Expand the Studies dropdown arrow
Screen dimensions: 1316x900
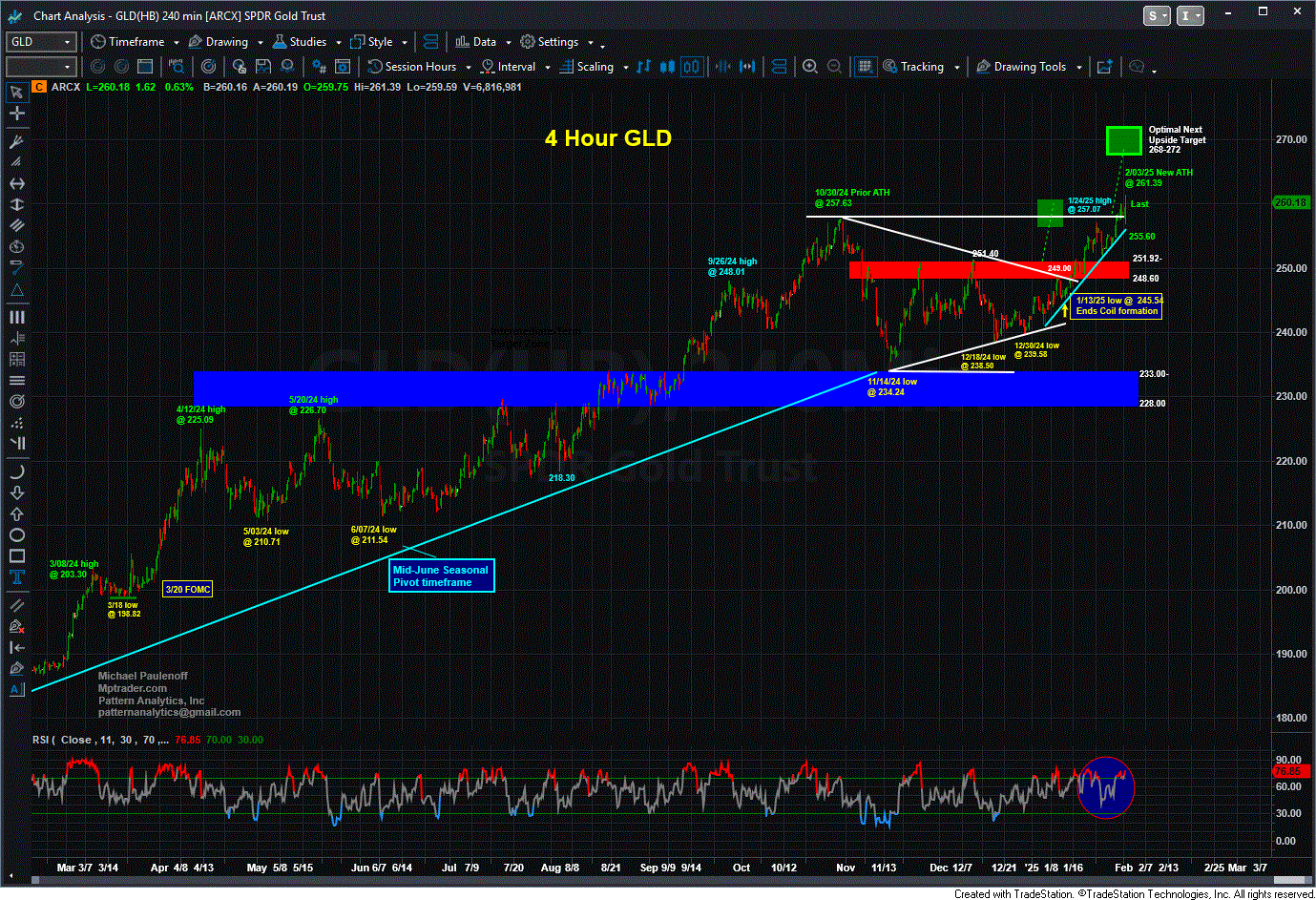(338, 42)
